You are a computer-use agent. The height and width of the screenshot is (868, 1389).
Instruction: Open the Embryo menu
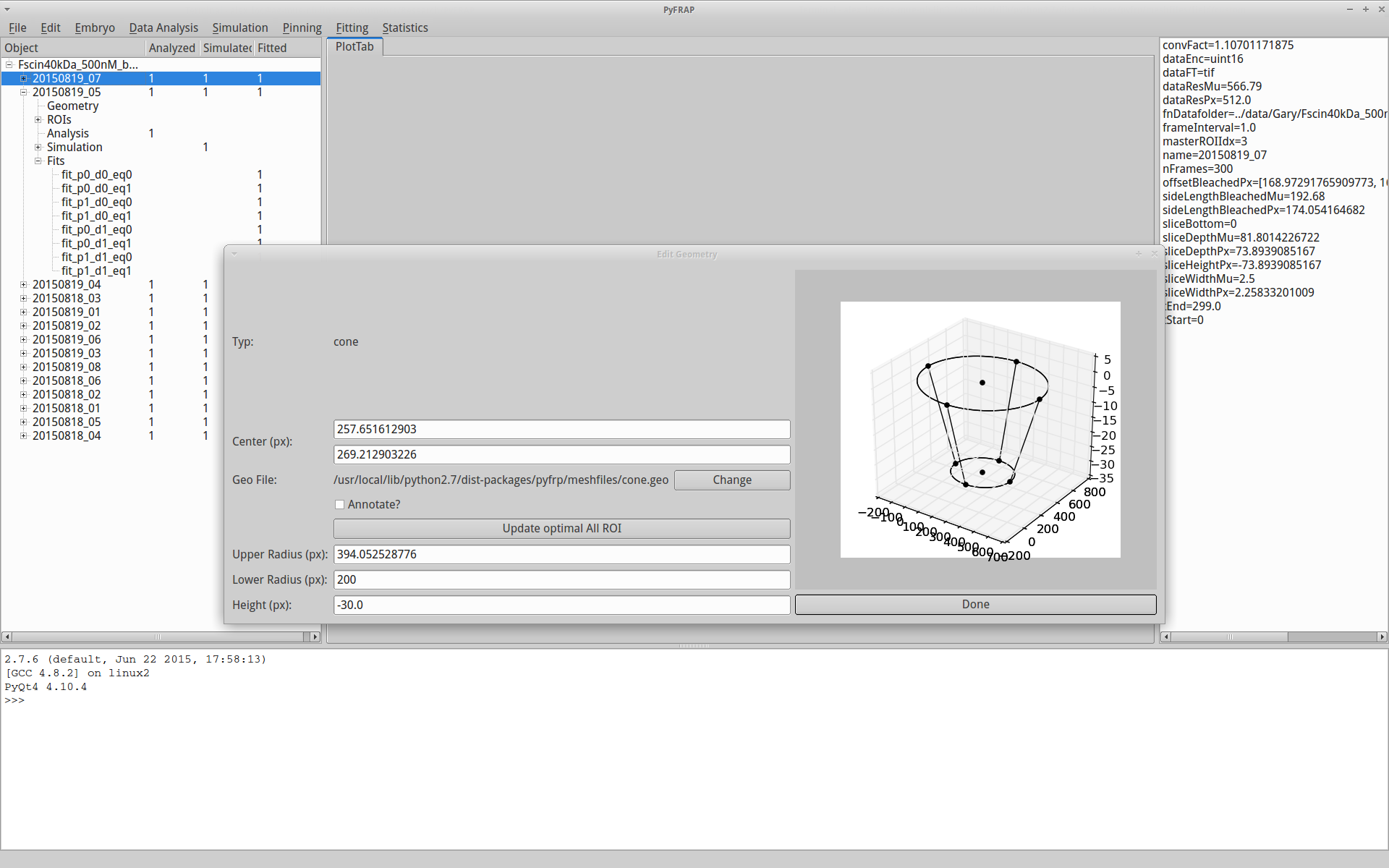pyautogui.click(x=95, y=27)
